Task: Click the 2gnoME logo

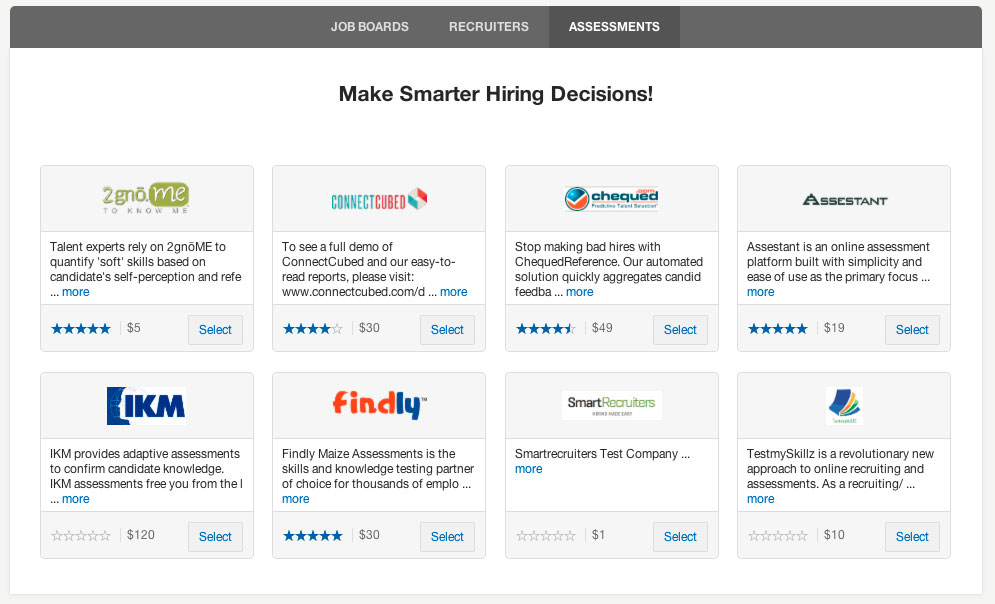Action: [x=146, y=199]
